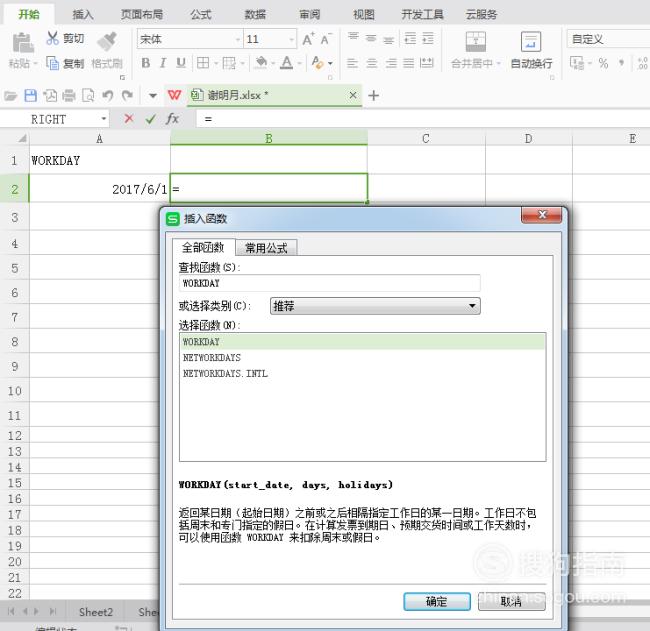Click the 查找函数 search input field

330,283
